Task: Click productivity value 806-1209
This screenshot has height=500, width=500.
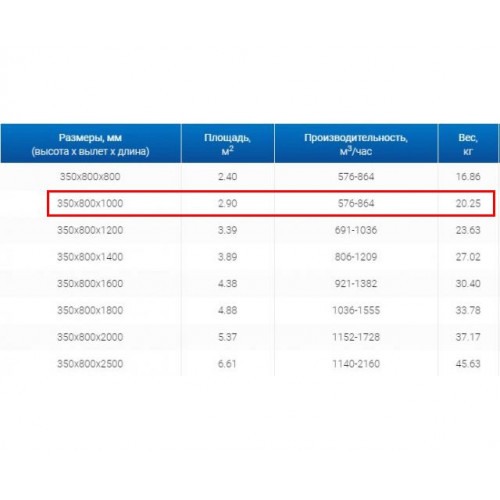Action: click(356, 257)
